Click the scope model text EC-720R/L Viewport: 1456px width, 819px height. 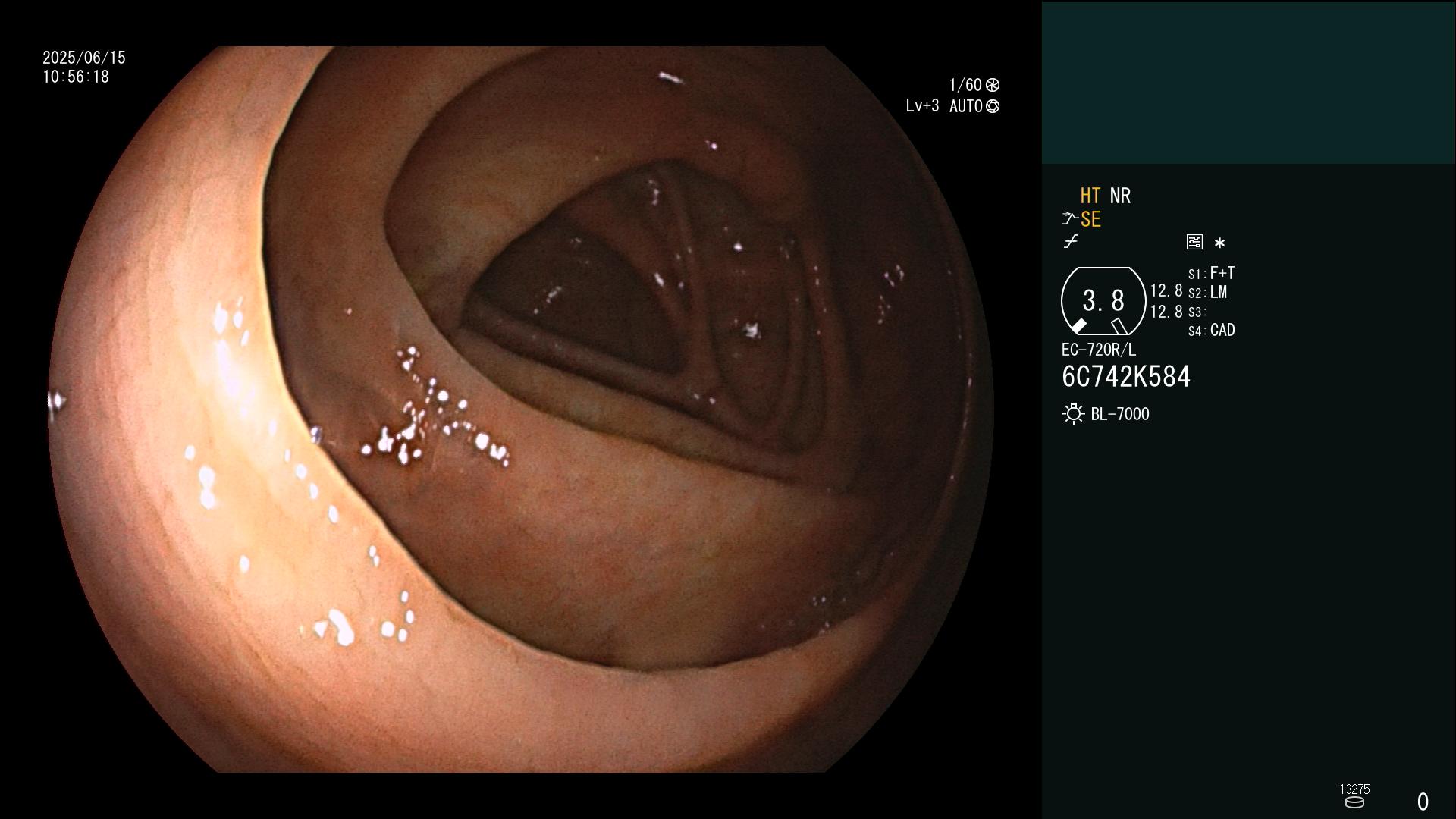1099,350
